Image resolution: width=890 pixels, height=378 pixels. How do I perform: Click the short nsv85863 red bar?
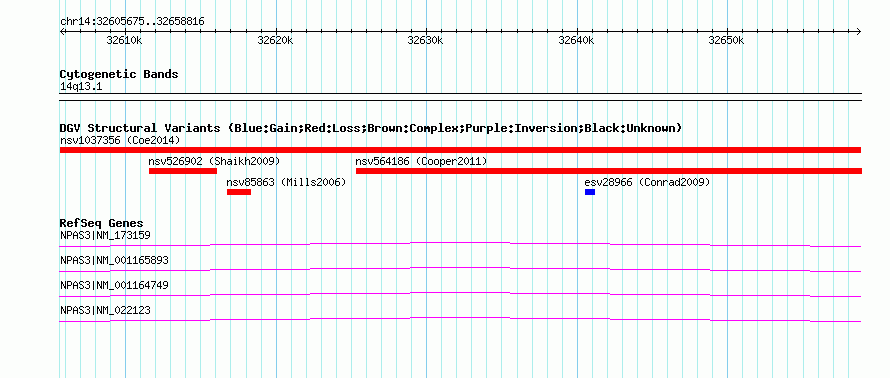pos(239,192)
